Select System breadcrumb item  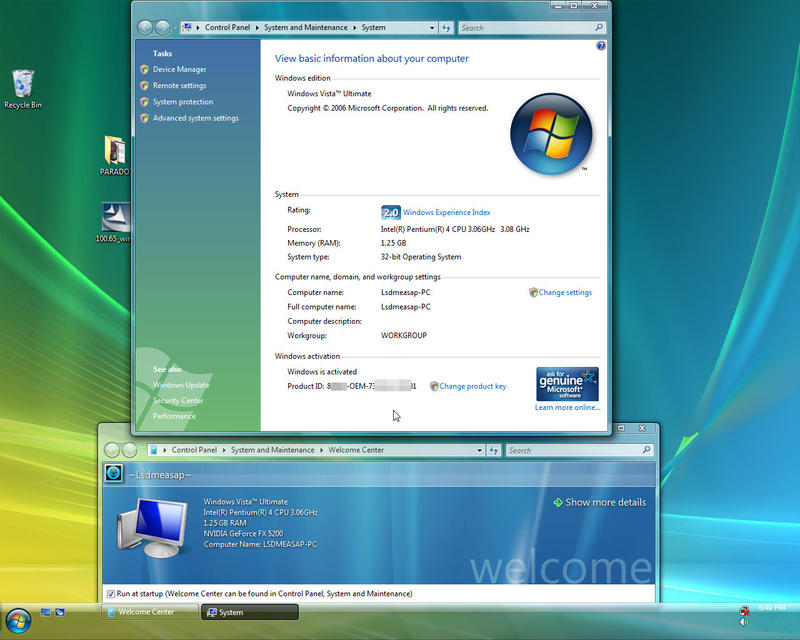coord(373,28)
